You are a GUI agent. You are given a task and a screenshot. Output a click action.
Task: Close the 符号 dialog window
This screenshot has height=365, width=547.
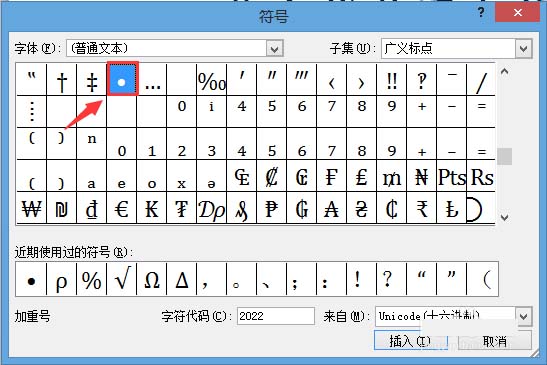tap(518, 13)
